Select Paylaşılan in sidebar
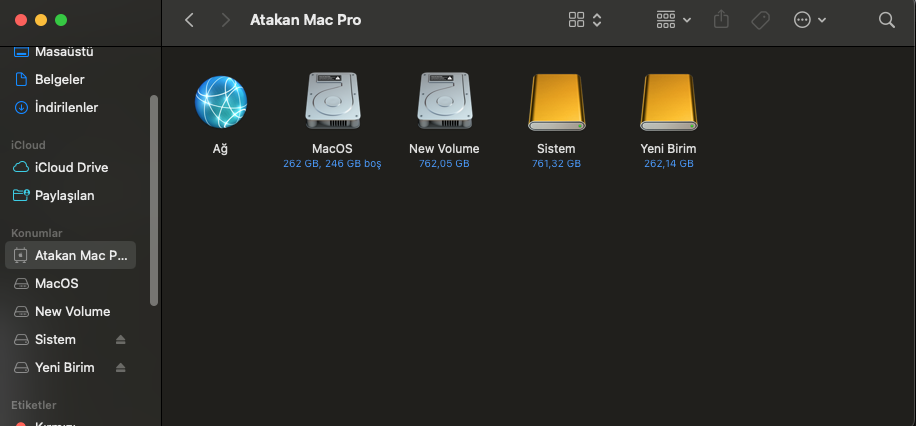This screenshot has height=426, width=916. pos(64,196)
